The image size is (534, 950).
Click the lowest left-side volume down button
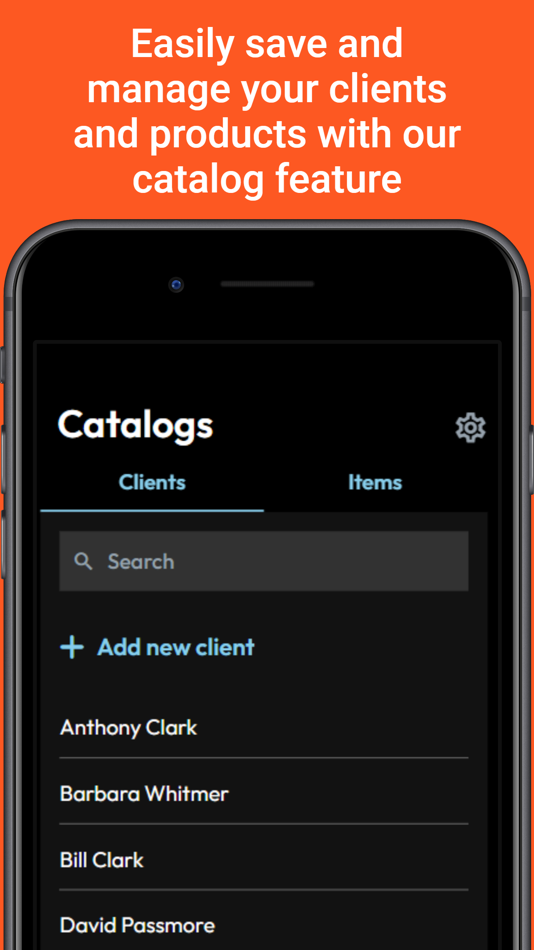(x=2, y=543)
